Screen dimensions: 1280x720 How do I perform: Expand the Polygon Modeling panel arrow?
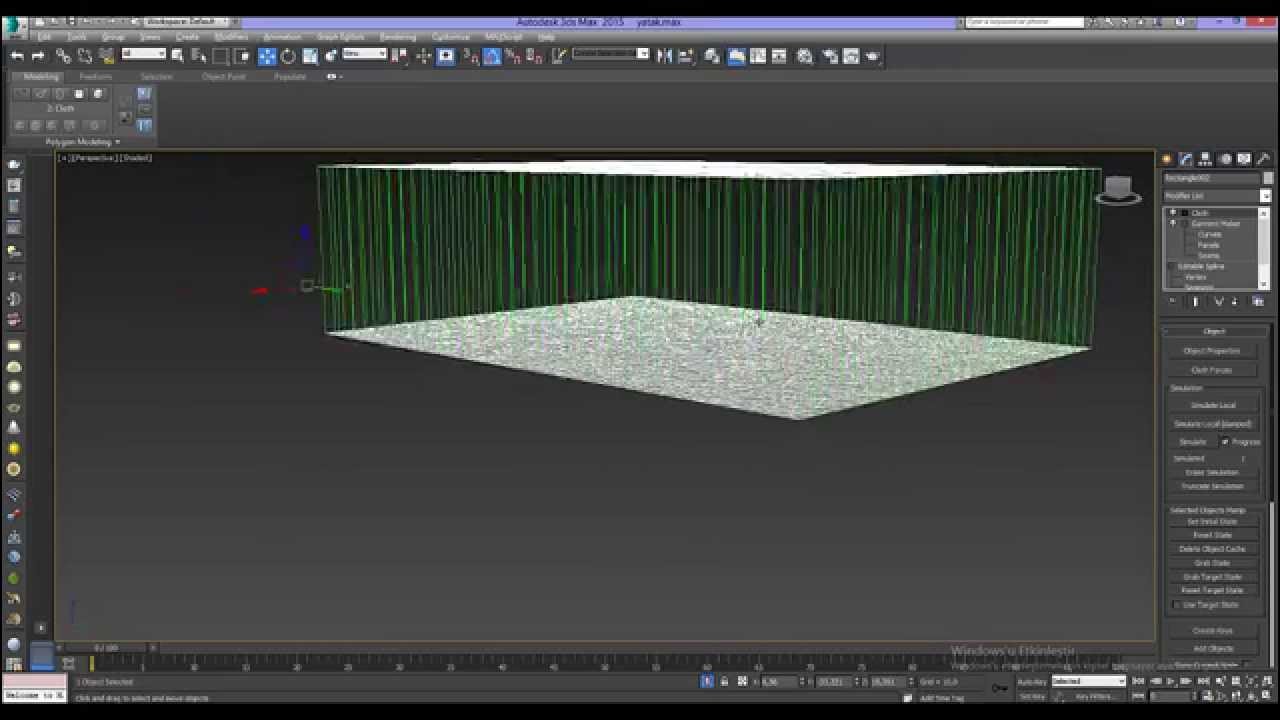pyautogui.click(x=118, y=142)
